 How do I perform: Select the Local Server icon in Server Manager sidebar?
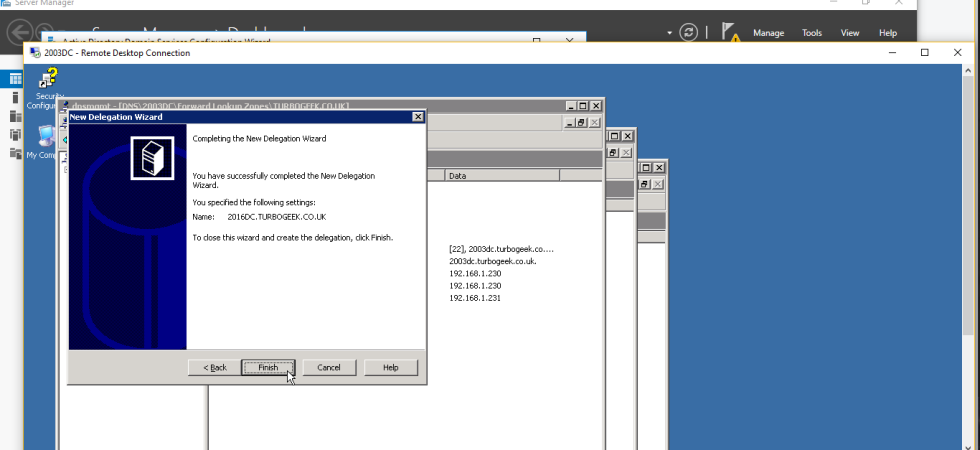click(16, 98)
